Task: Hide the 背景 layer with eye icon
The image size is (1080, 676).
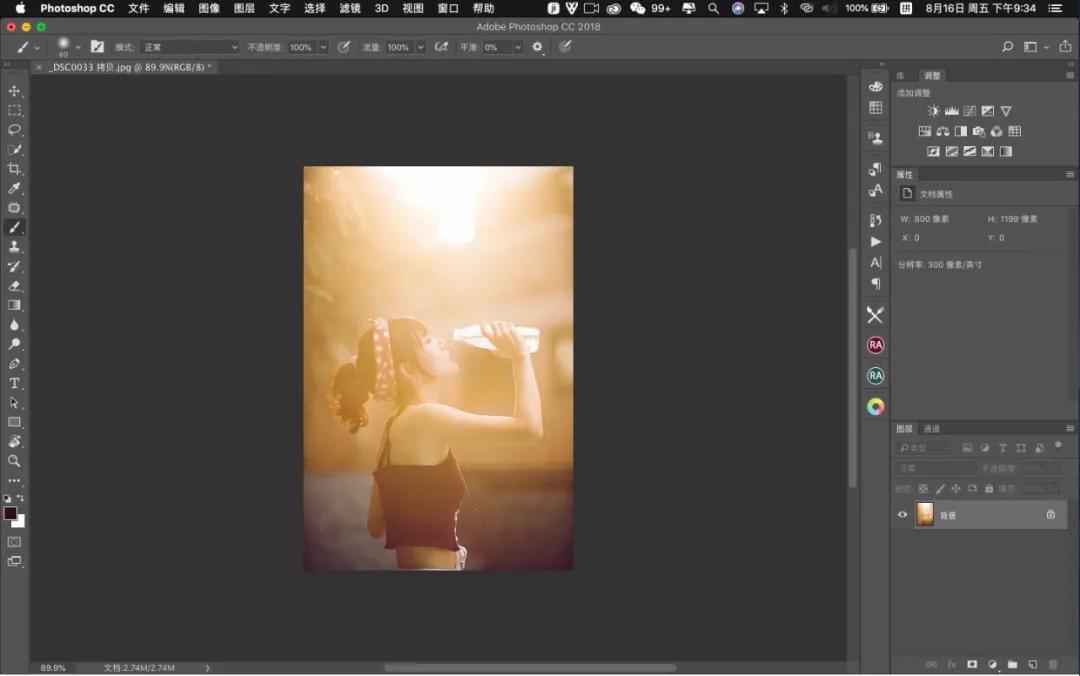Action: click(x=902, y=514)
